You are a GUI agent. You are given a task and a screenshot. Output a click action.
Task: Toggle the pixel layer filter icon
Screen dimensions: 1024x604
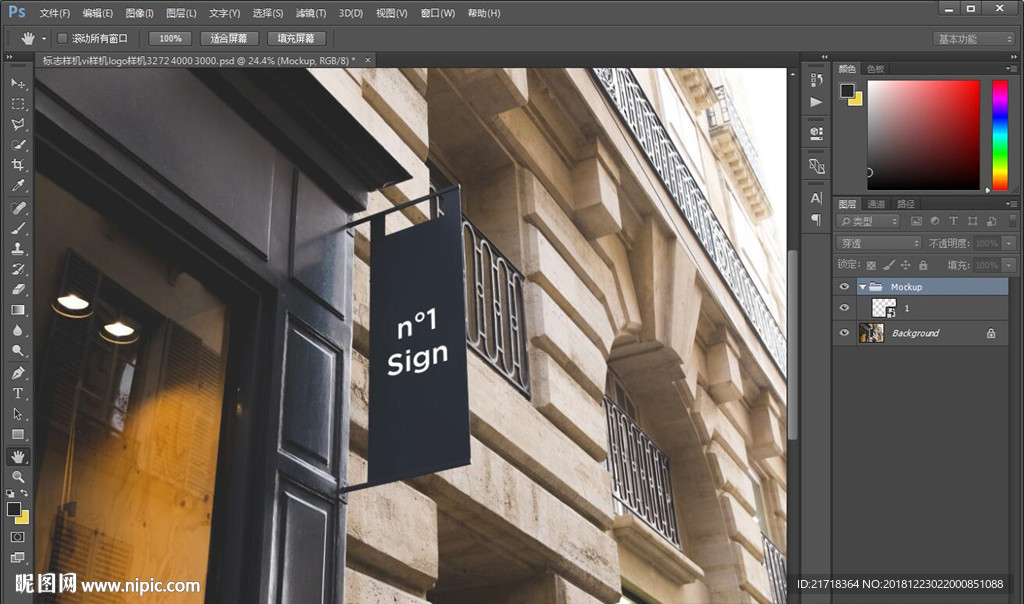pos(916,221)
